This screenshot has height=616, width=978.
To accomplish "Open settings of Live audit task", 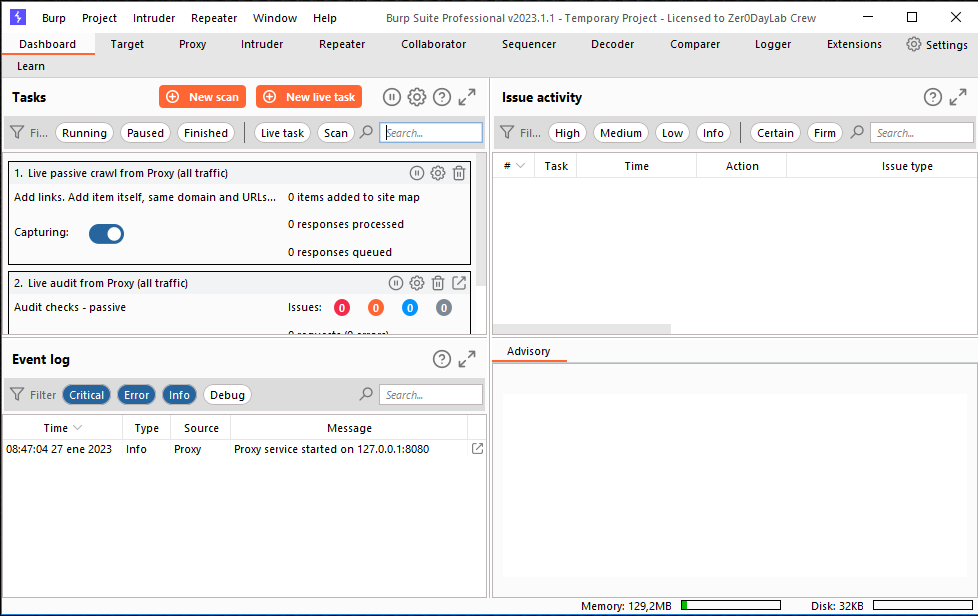I will point(417,283).
